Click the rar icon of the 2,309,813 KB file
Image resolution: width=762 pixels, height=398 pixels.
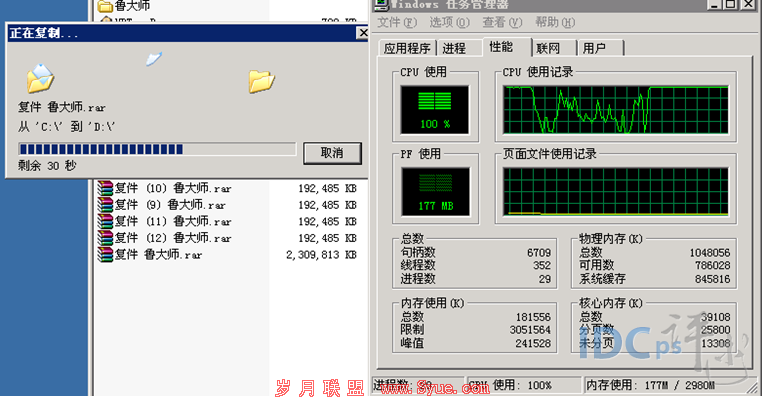[105, 254]
